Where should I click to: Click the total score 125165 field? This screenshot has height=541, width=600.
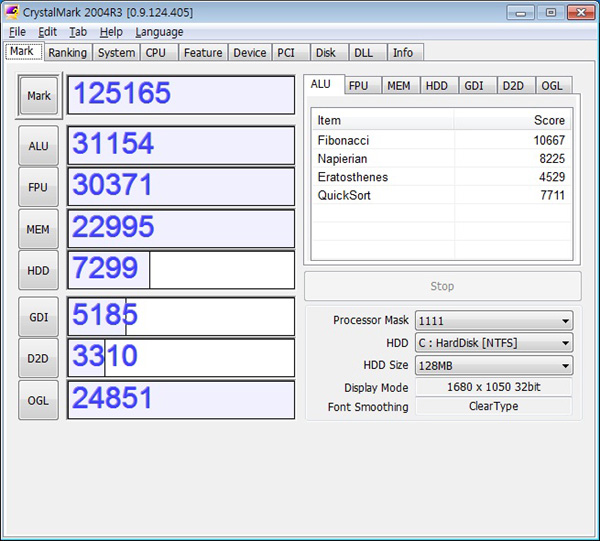[x=181, y=95]
